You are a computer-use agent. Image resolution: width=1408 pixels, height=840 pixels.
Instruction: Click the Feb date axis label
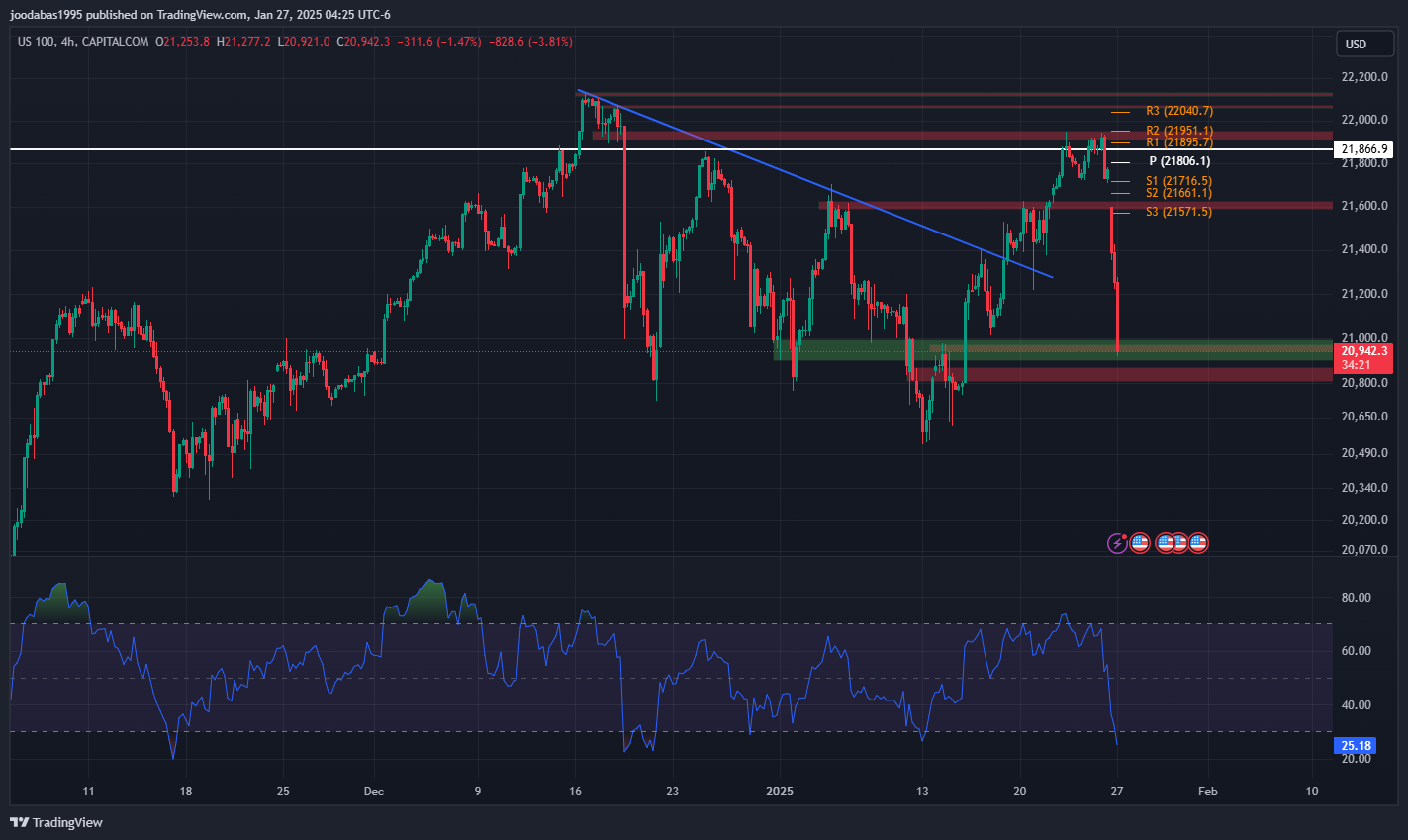(1207, 792)
